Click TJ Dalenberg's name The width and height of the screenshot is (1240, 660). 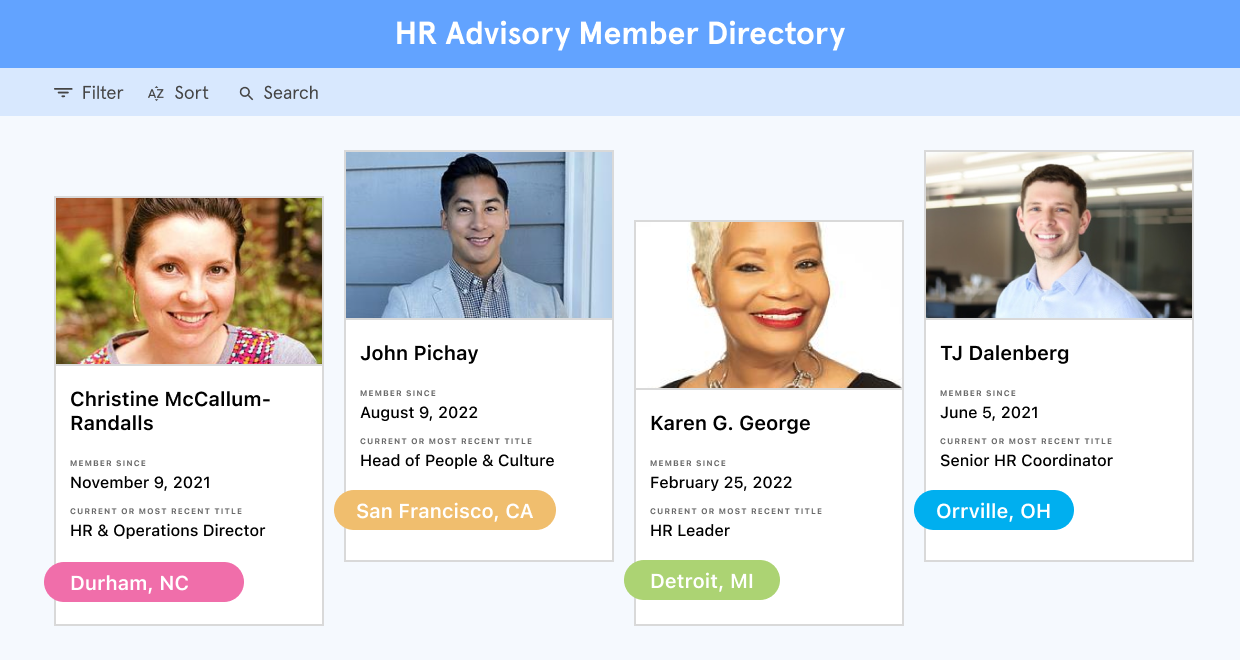point(1004,353)
